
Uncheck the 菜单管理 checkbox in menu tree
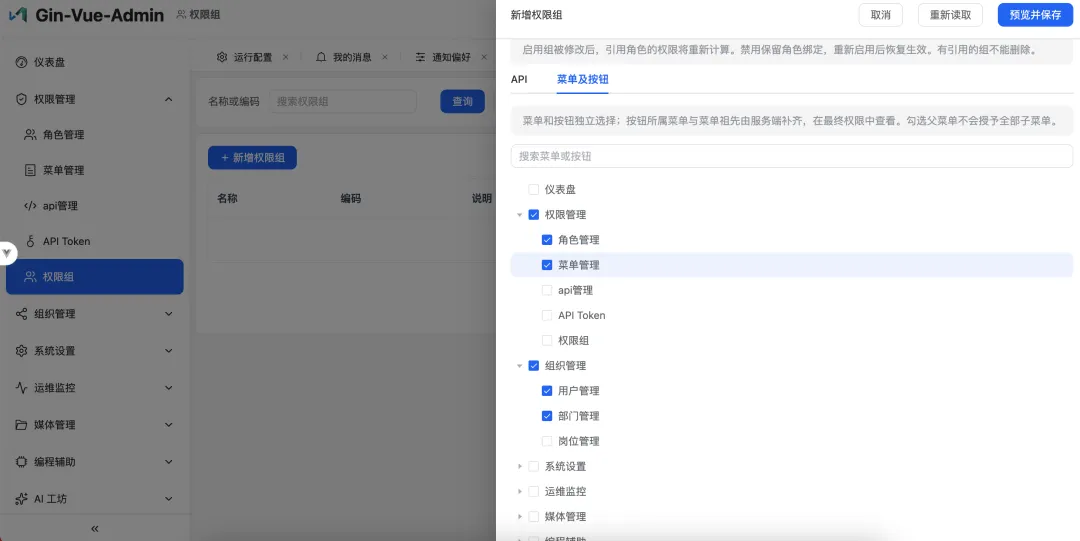(547, 265)
